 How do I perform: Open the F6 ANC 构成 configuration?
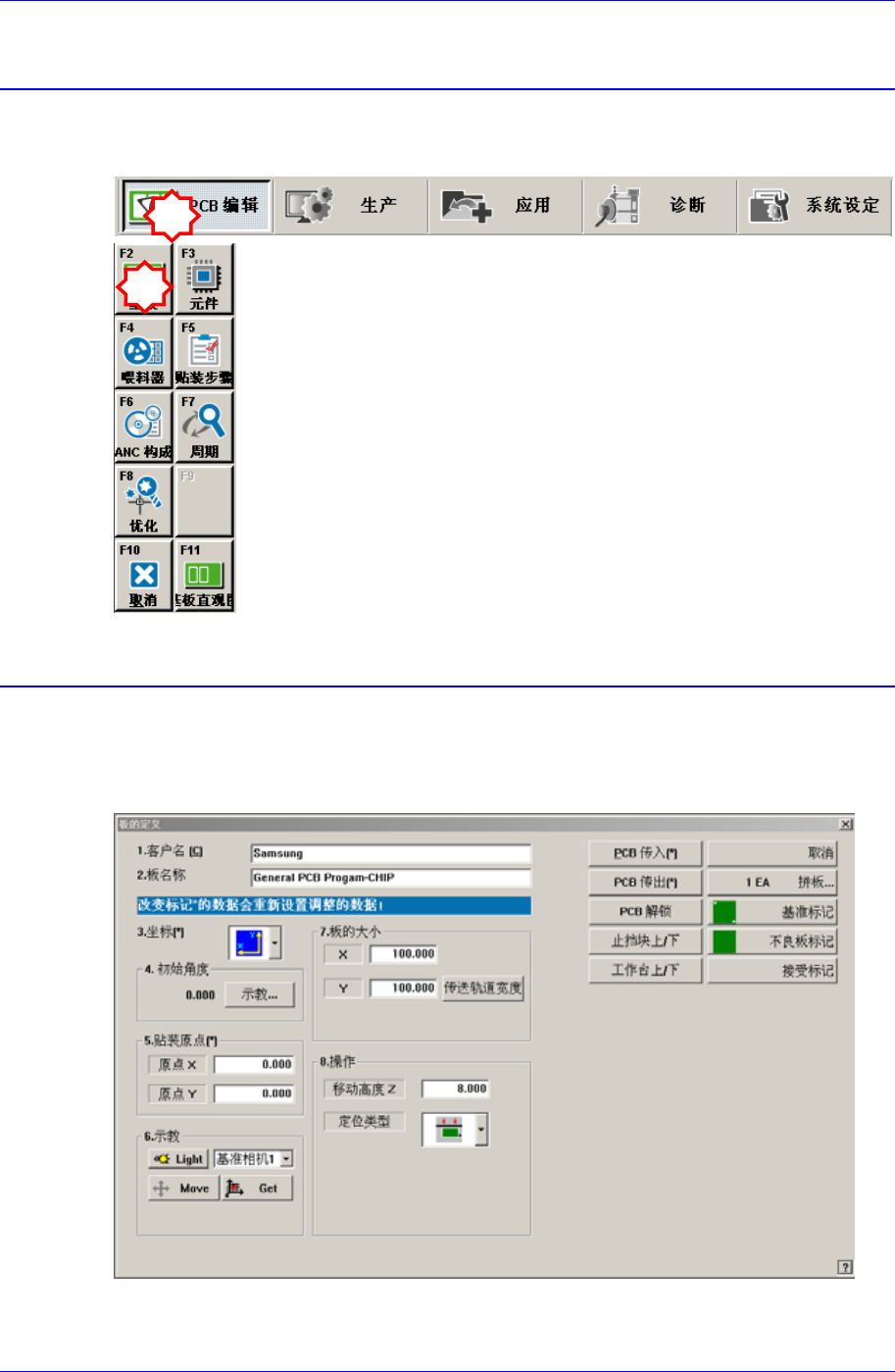[144, 427]
